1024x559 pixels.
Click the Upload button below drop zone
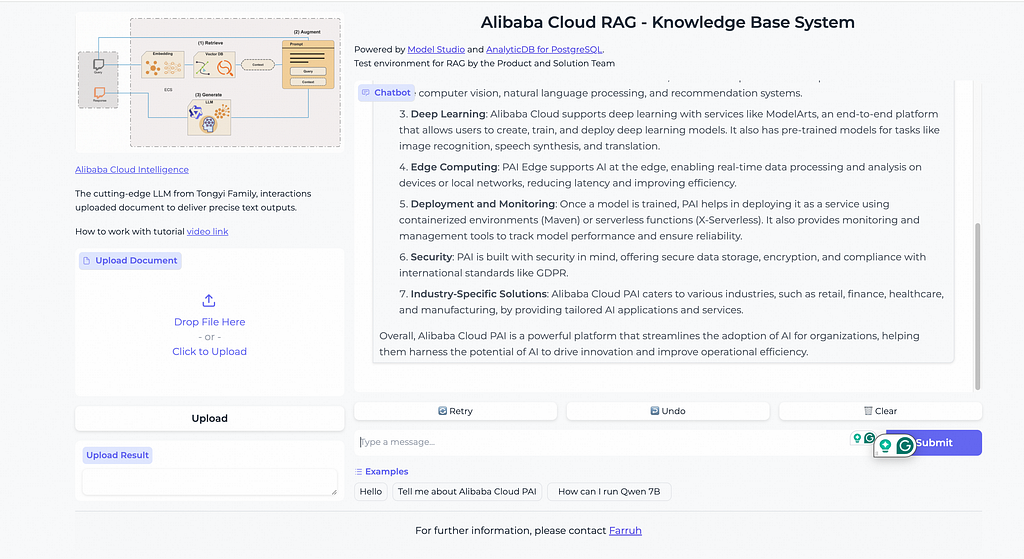210,418
